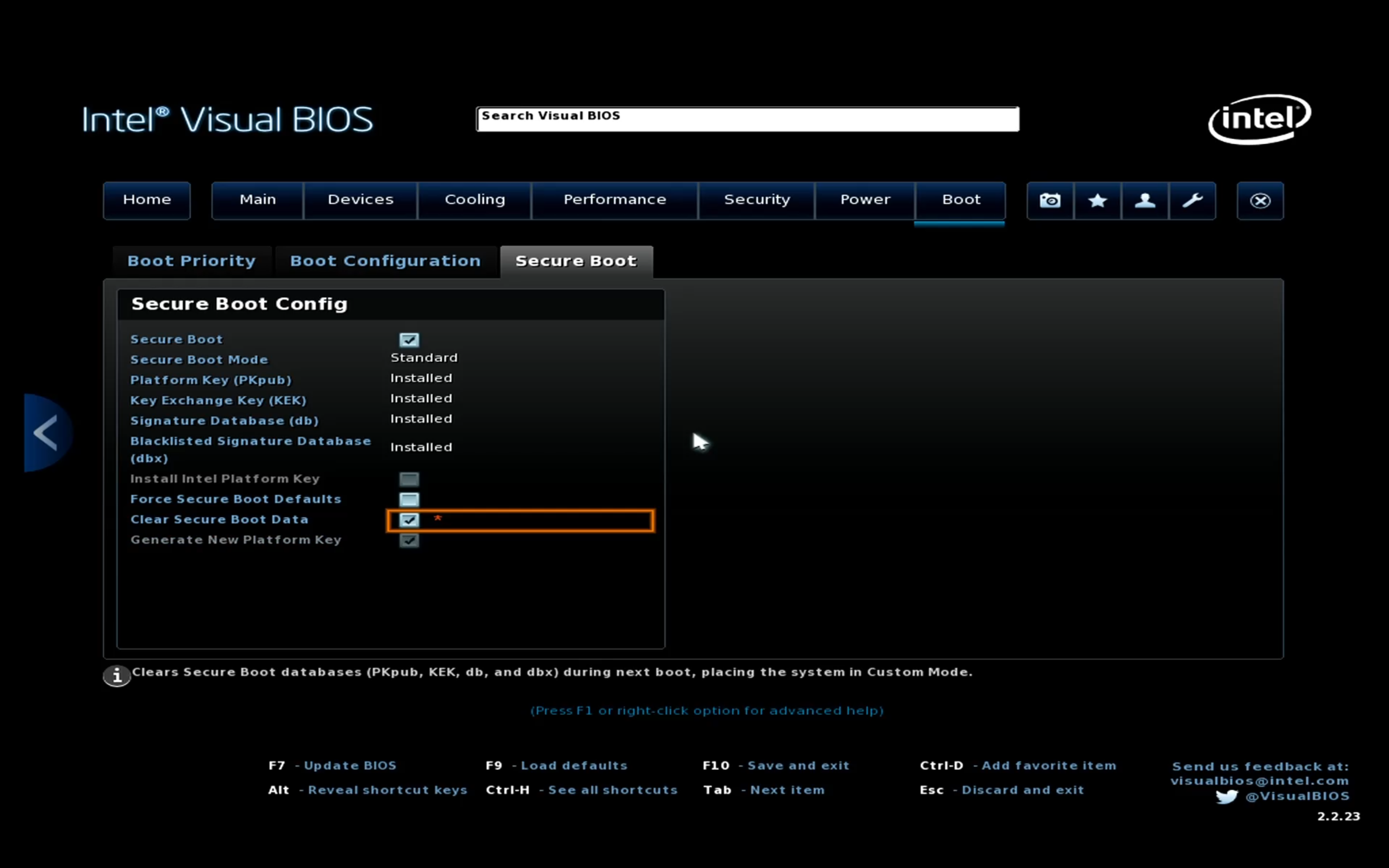
Task: Click the camera screenshot icon
Action: [1050, 200]
